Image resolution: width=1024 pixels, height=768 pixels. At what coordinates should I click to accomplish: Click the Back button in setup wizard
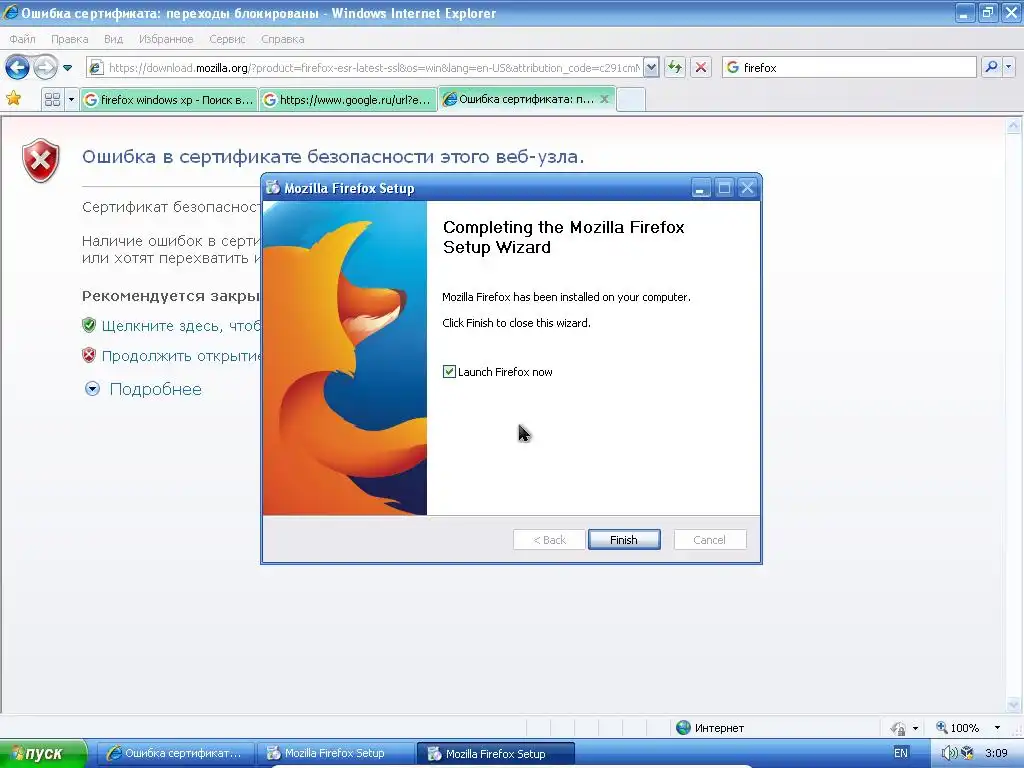549,539
